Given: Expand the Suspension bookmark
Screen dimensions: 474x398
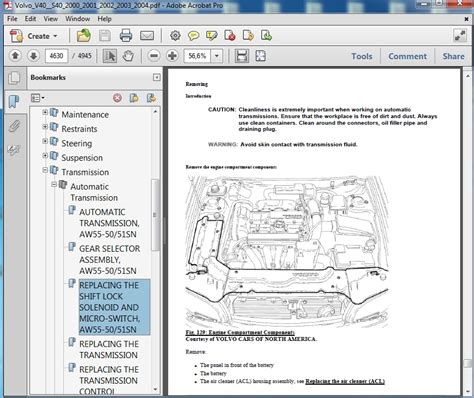Looking at the screenshot, I should tap(45, 156).
